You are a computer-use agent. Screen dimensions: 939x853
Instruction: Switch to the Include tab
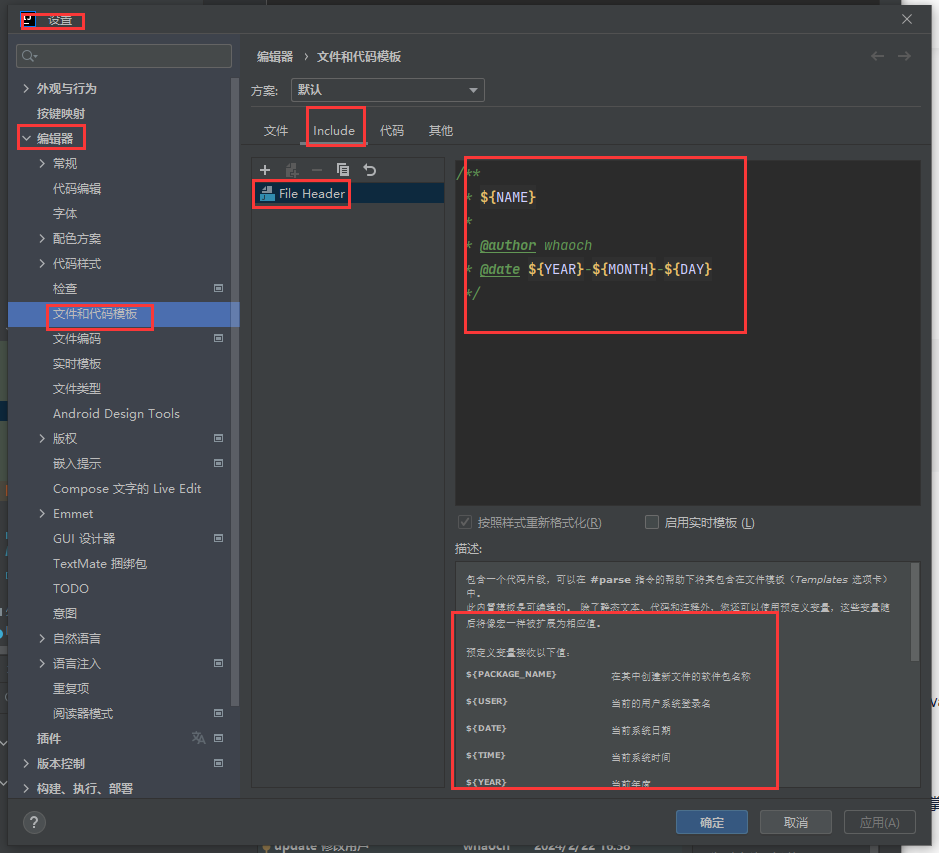334,131
